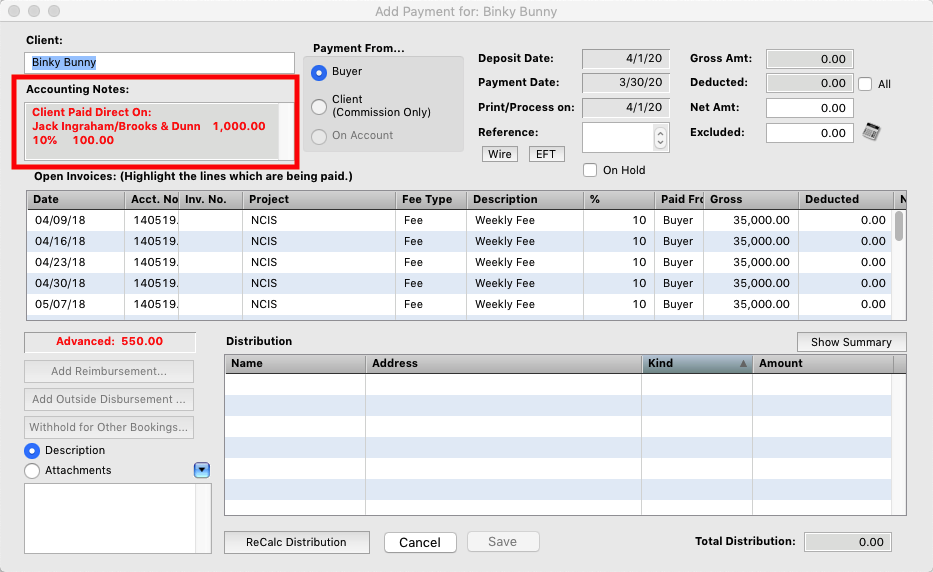Viewport: 933px width, 572px height.
Task: Enable the On Hold checkbox
Action: coord(590,170)
